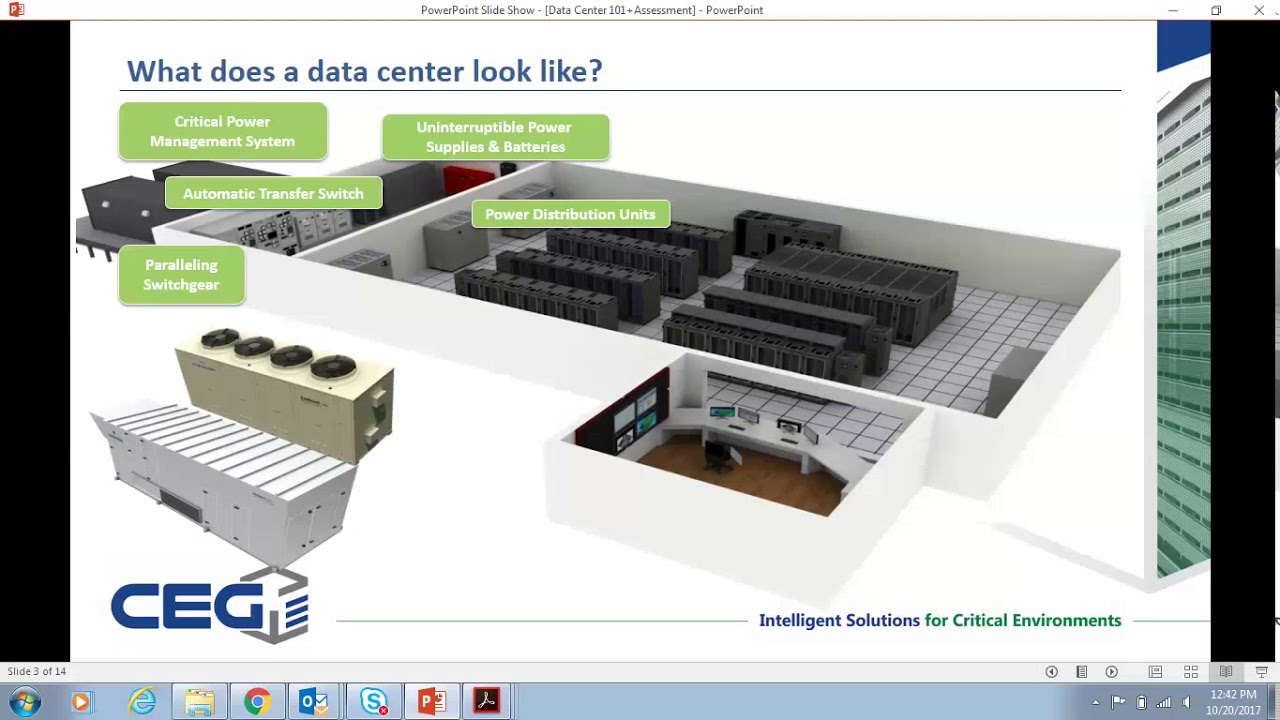Viewport: 1280px width, 720px height.
Task: Select Critical Power Management System label
Action: [223, 131]
